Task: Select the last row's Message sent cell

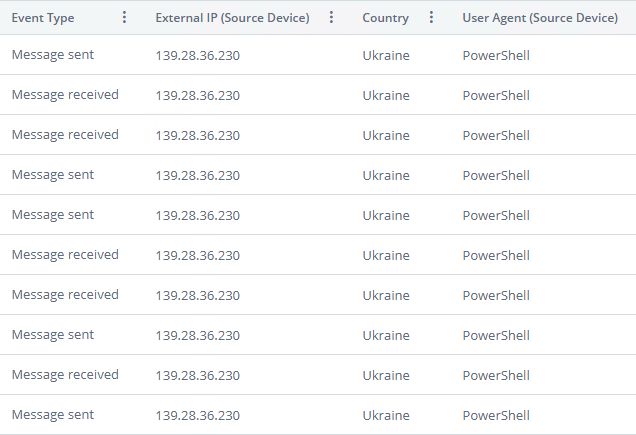Action: pyautogui.click(x=53, y=415)
